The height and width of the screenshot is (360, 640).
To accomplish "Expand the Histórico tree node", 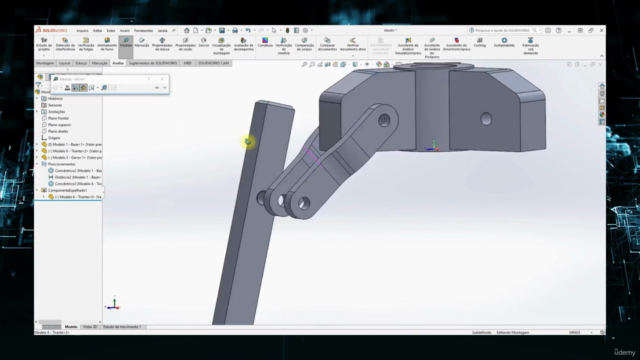I will point(37,98).
